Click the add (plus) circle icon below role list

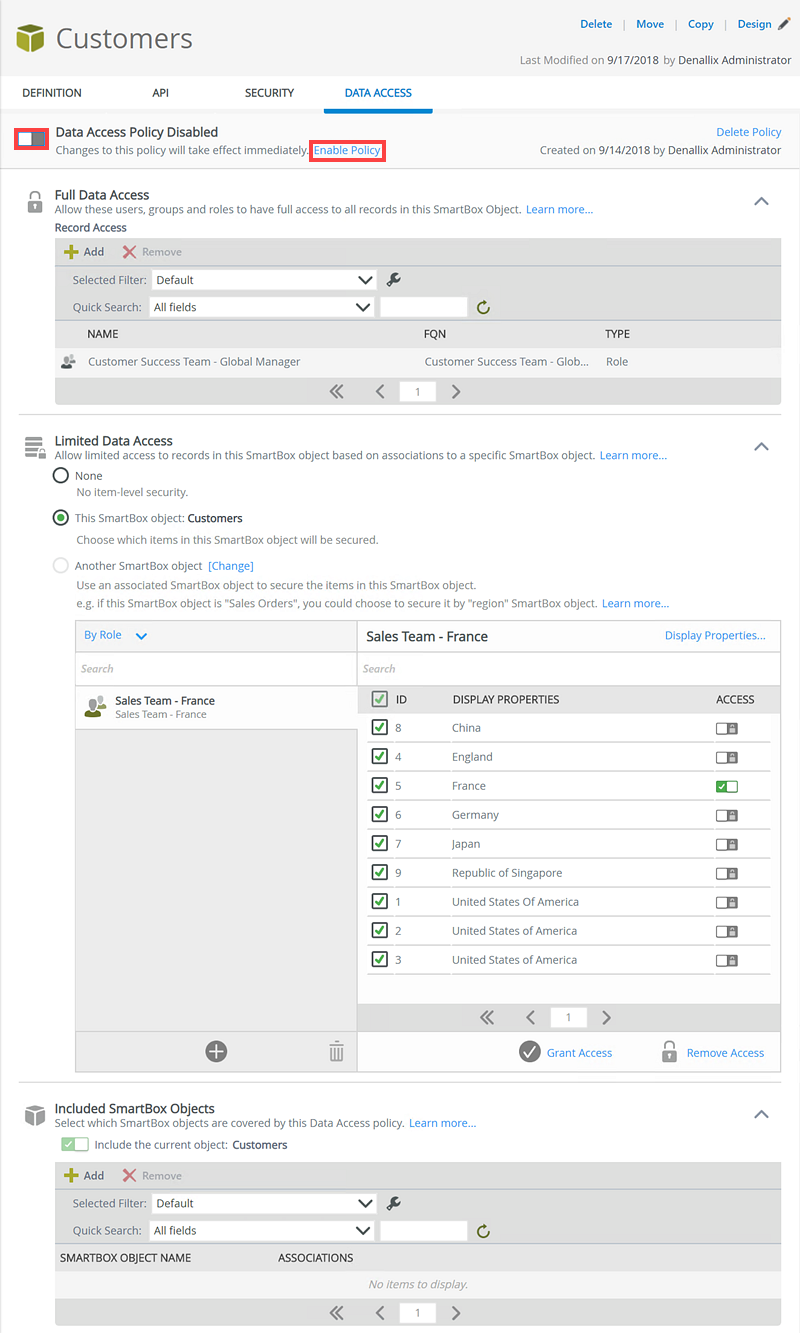point(216,1051)
